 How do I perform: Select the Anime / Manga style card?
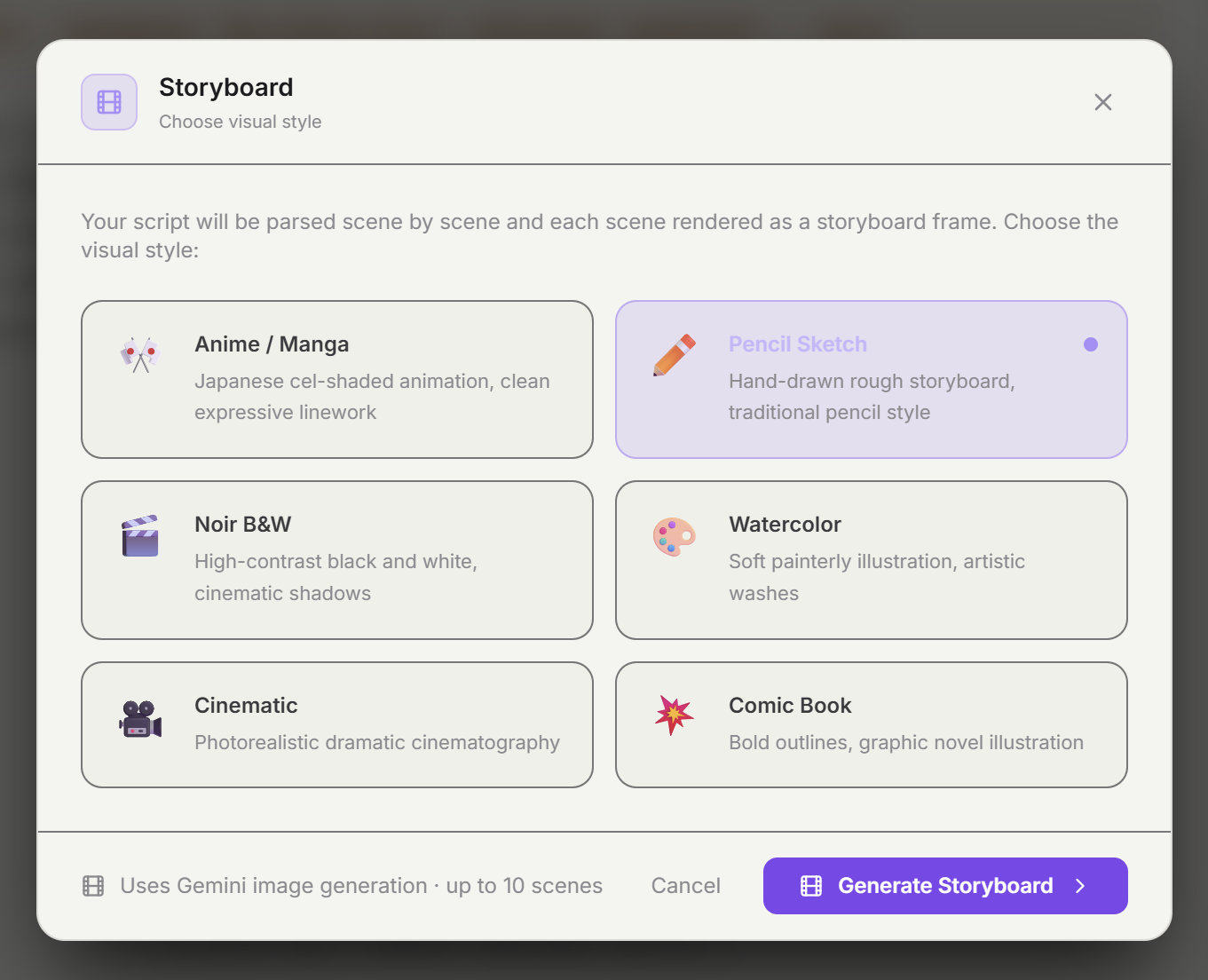point(337,379)
